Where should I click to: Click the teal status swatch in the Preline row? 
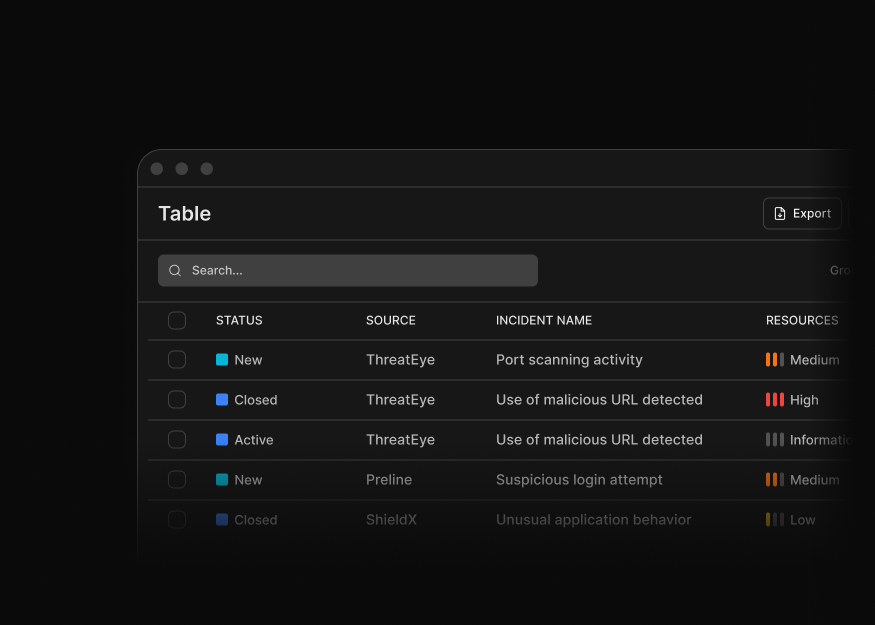222,480
